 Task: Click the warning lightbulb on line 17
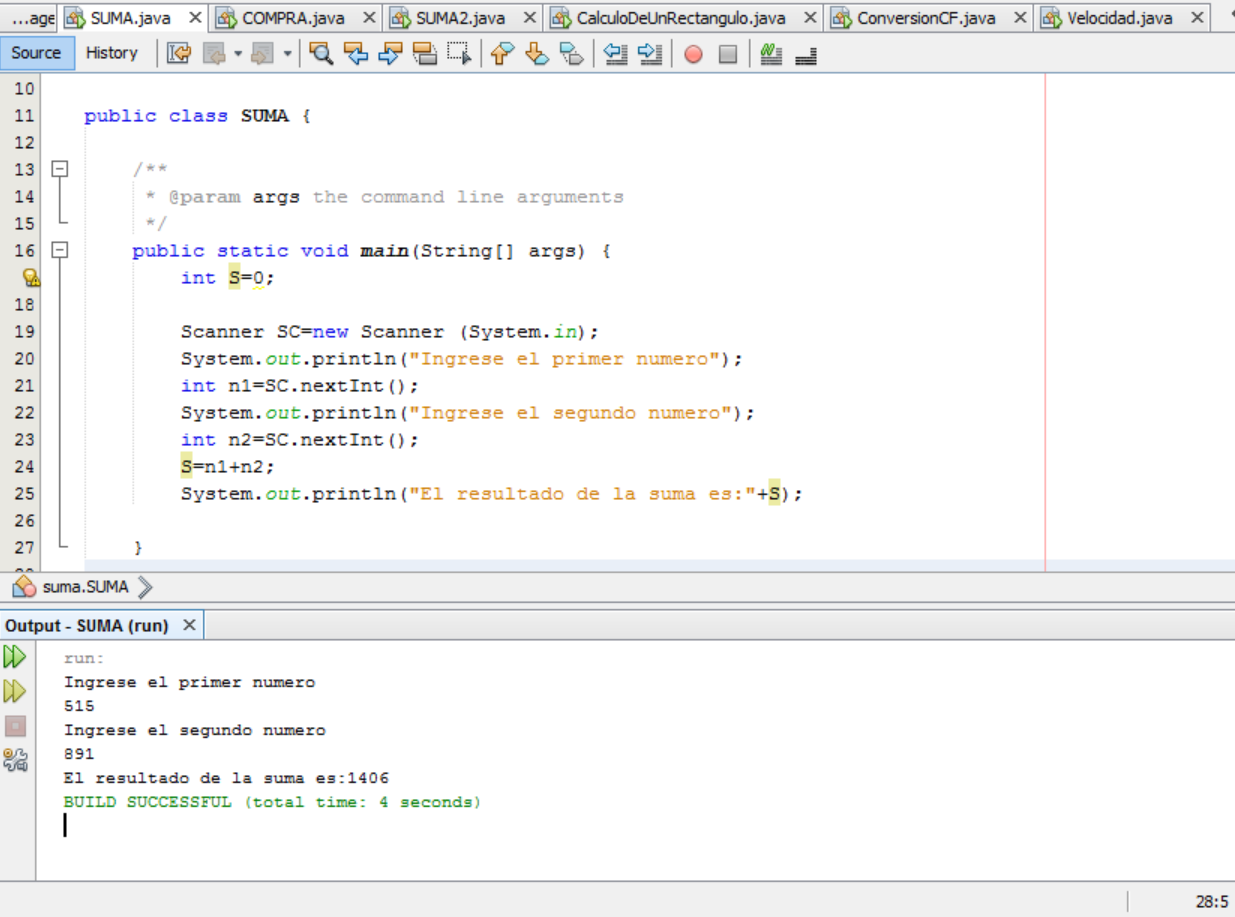coord(32,278)
